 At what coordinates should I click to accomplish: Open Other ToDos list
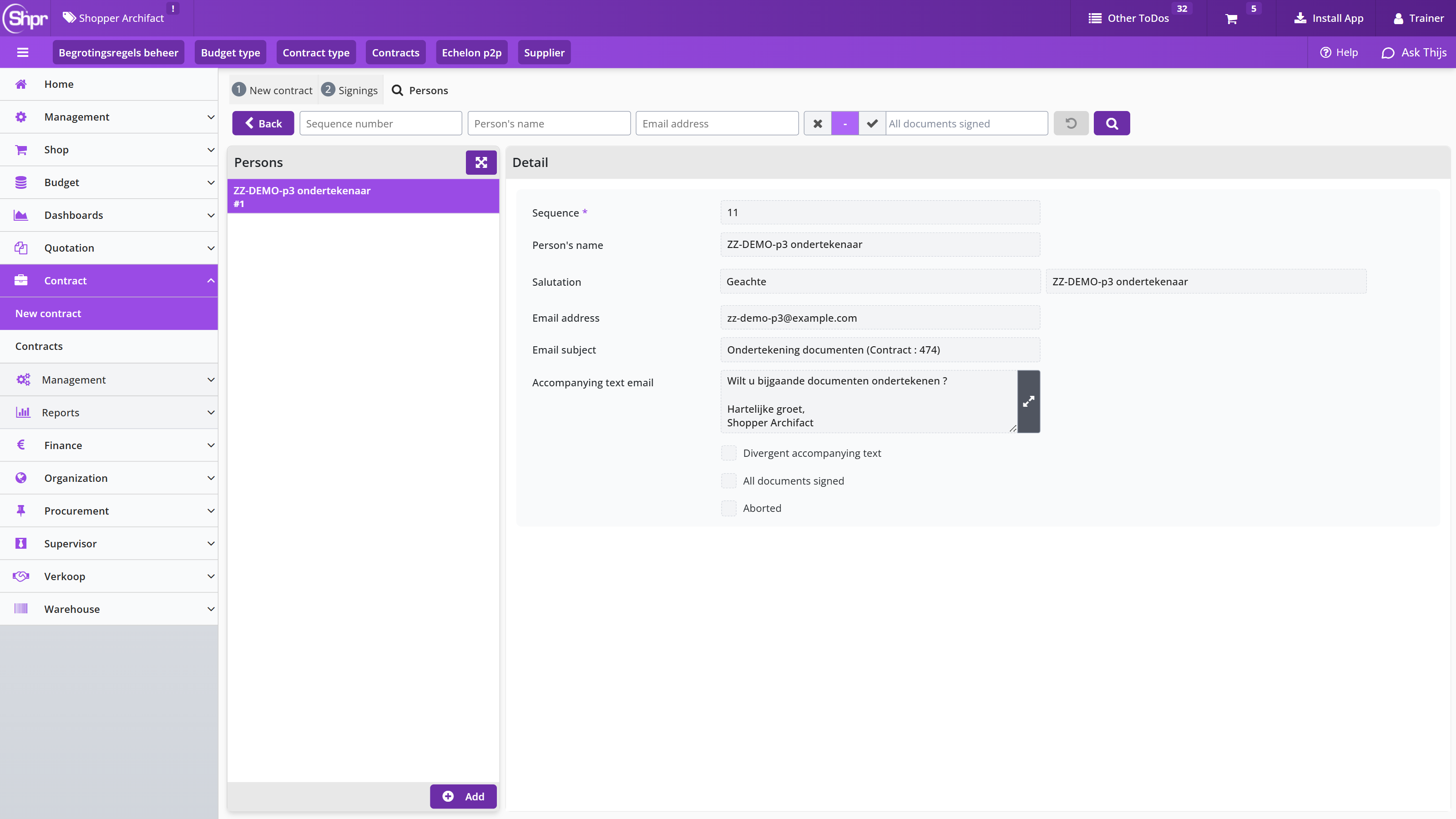coord(1129,18)
